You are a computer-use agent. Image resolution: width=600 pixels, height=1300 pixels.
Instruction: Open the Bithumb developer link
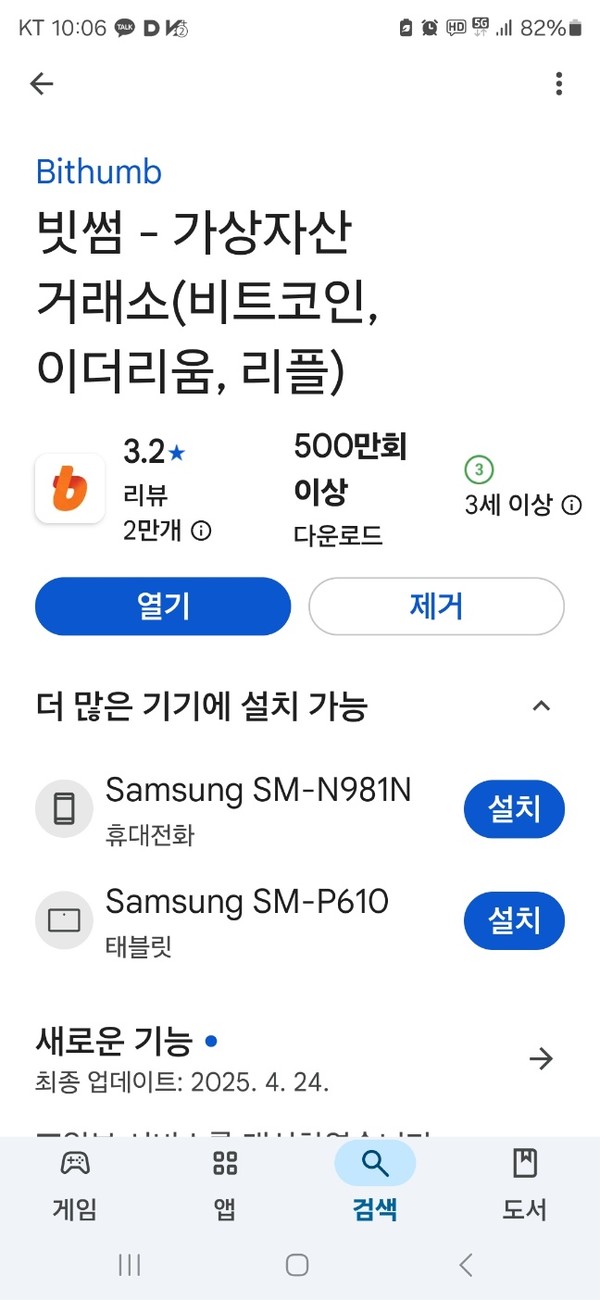click(98, 172)
